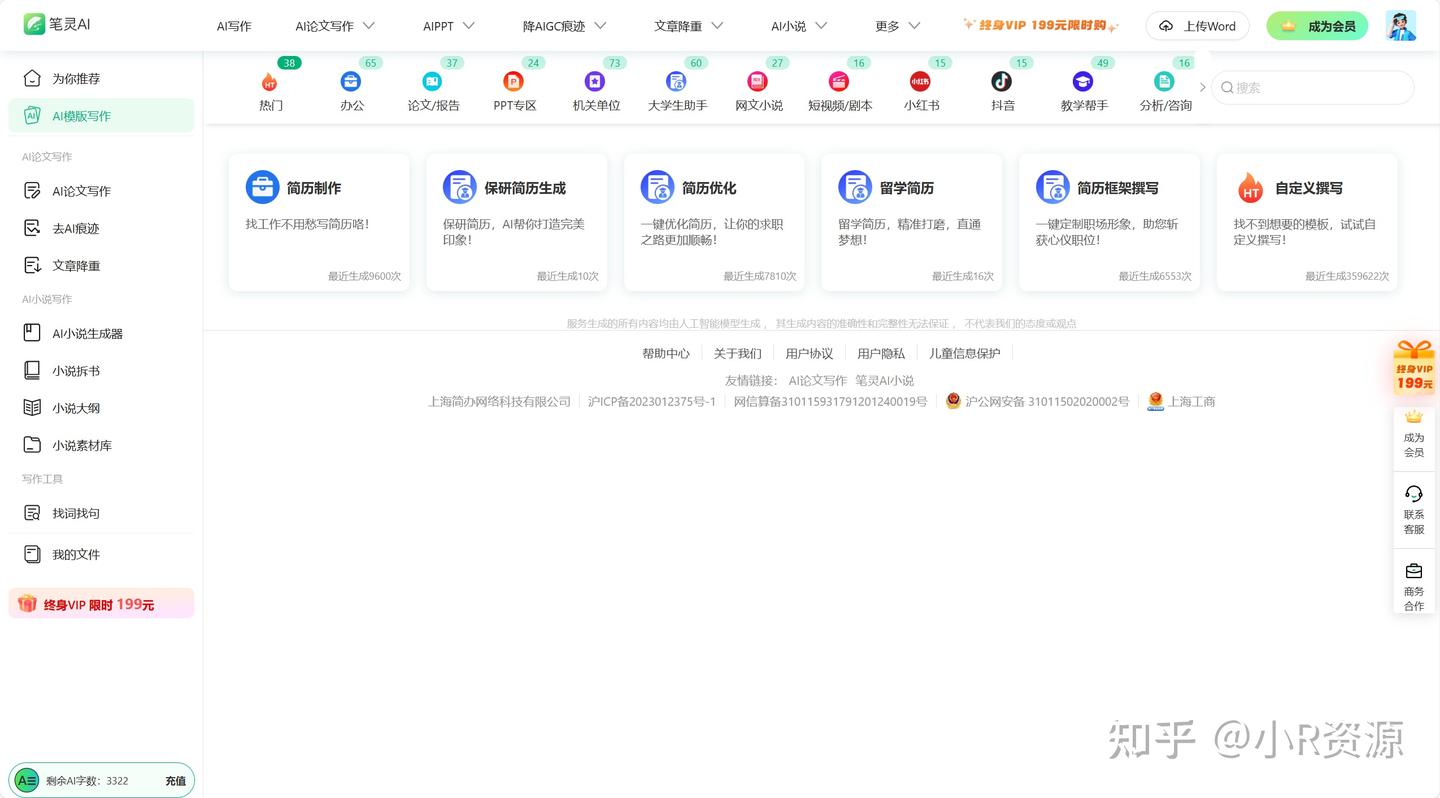
Task: Click the 我的文件 sidebar icon
Action: pos(32,554)
